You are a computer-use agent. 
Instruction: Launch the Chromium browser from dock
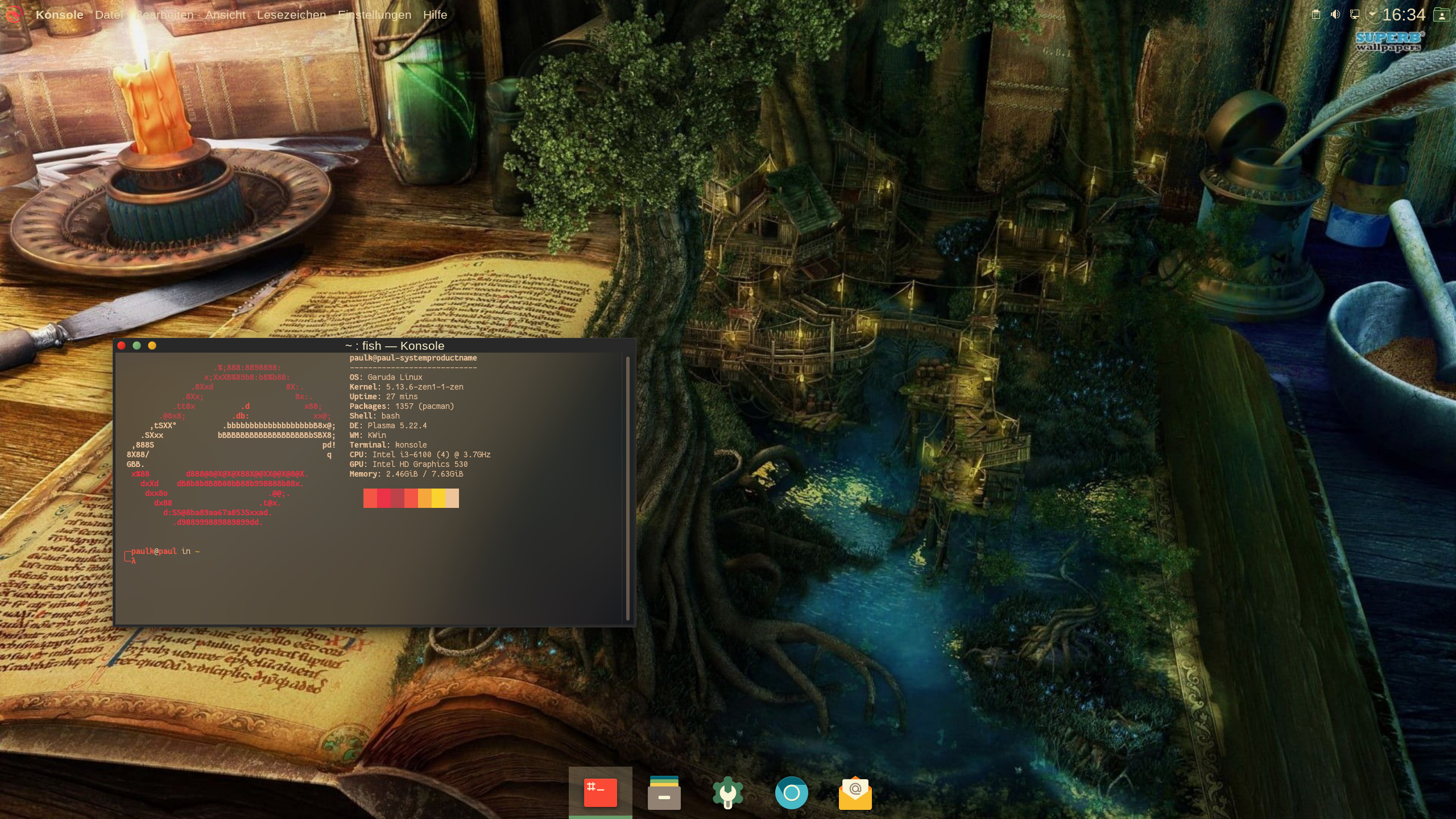click(791, 793)
